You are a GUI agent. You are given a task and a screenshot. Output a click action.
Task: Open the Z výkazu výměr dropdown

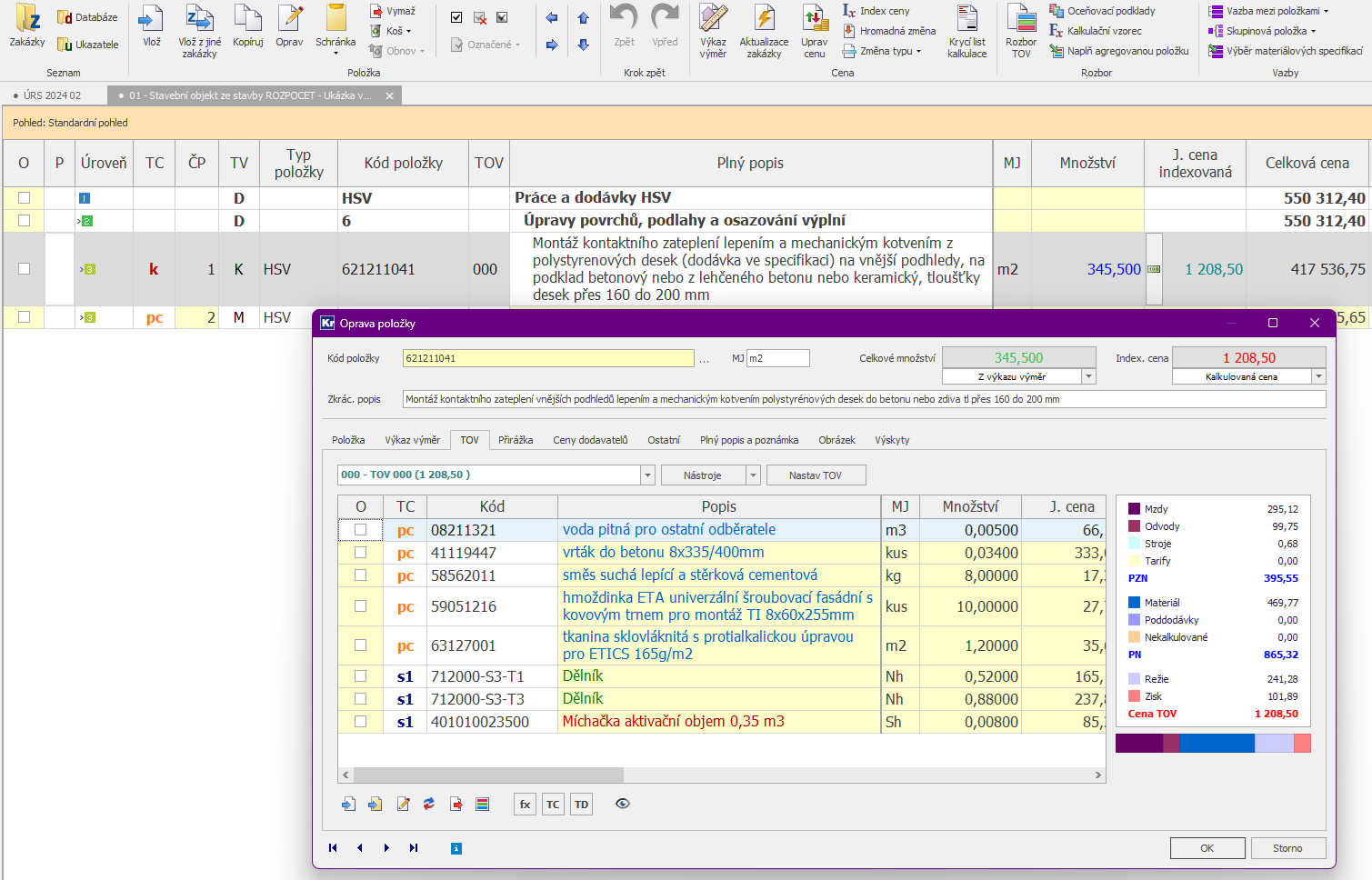pyautogui.click(x=1088, y=377)
